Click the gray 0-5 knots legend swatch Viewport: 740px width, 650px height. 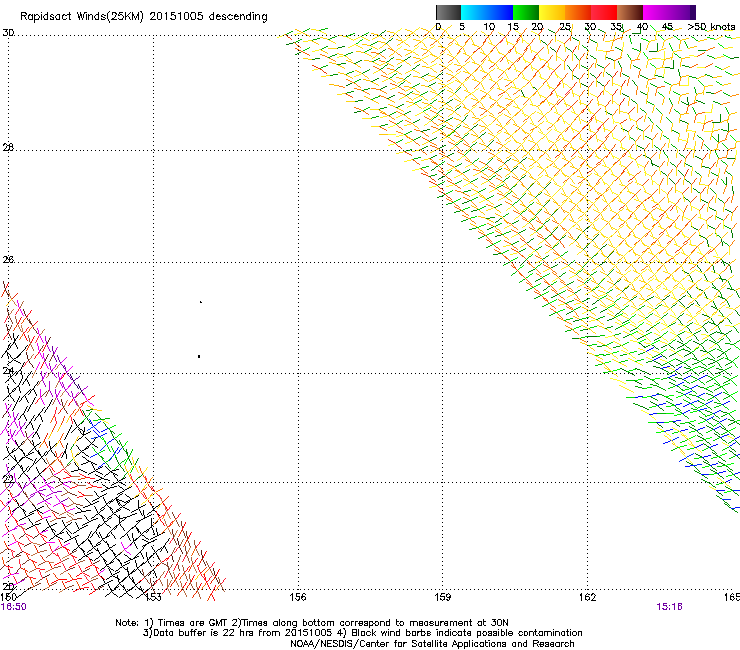click(448, 12)
